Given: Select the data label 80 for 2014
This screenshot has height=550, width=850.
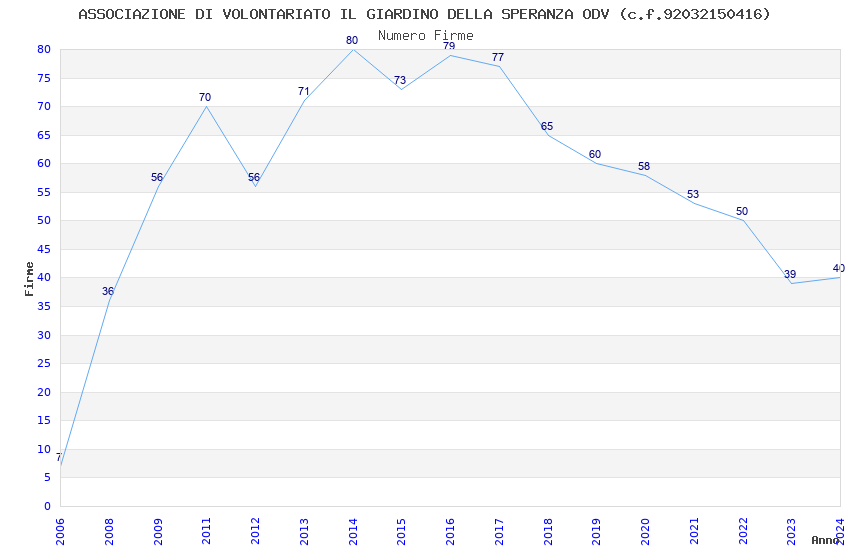Looking at the screenshot, I should (352, 40).
